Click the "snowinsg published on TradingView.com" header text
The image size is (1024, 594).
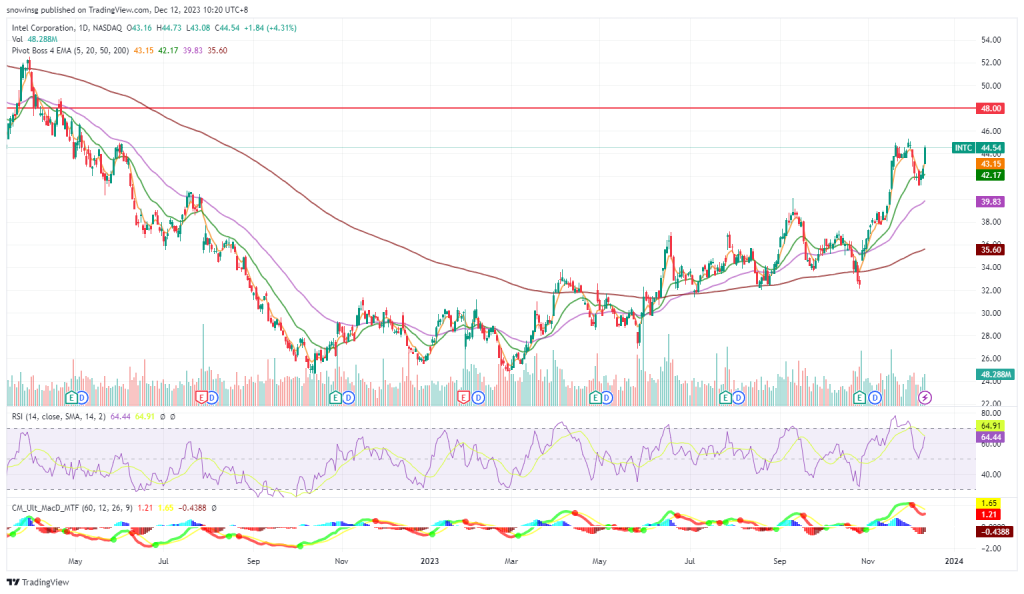coord(78,10)
